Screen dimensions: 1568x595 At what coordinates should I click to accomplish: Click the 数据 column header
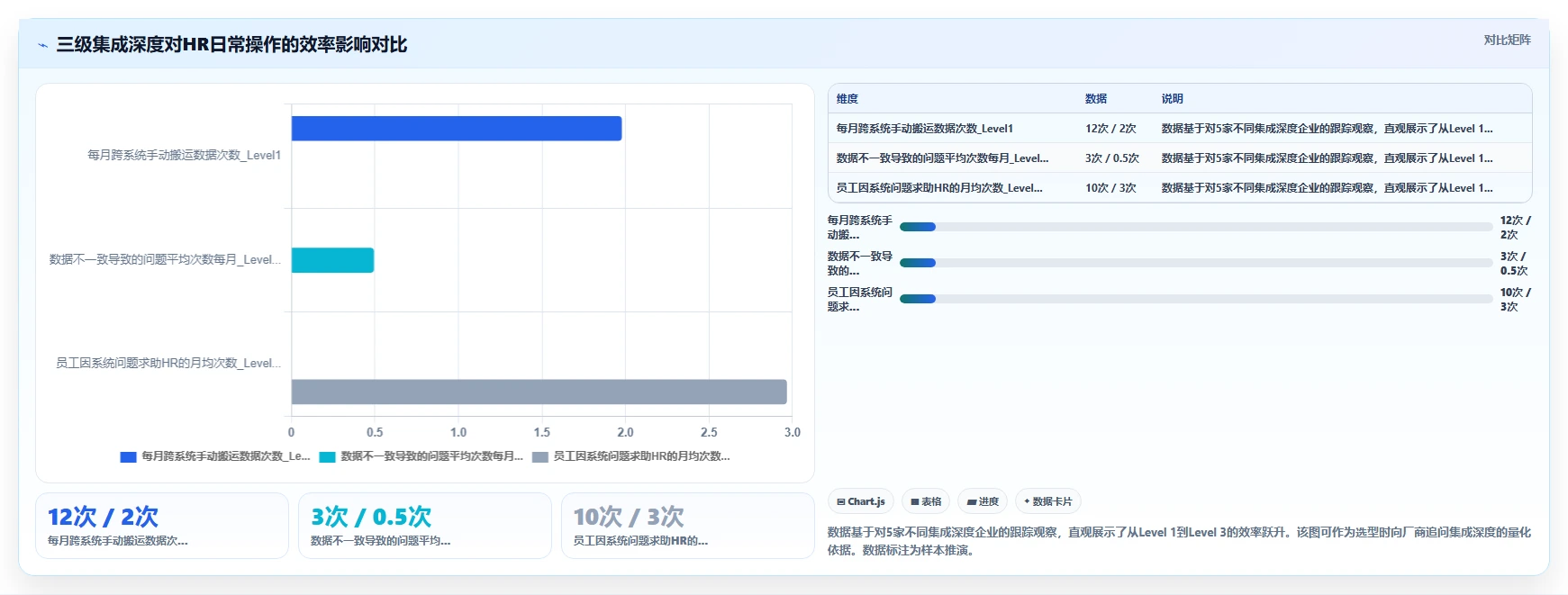click(1096, 99)
